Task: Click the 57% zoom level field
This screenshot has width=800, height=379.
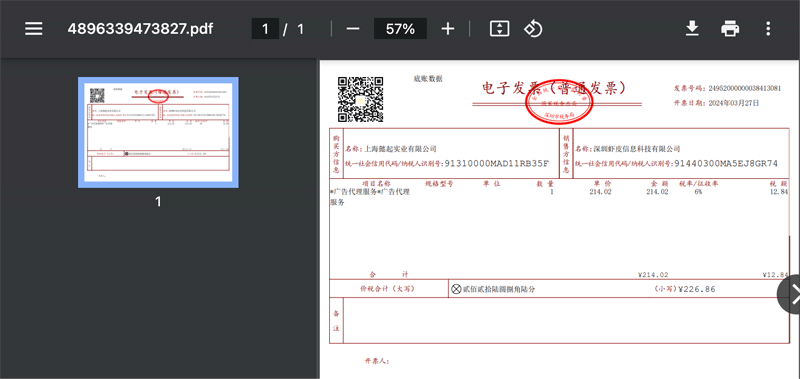Action: pyautogui.click(x=401, y=29)
